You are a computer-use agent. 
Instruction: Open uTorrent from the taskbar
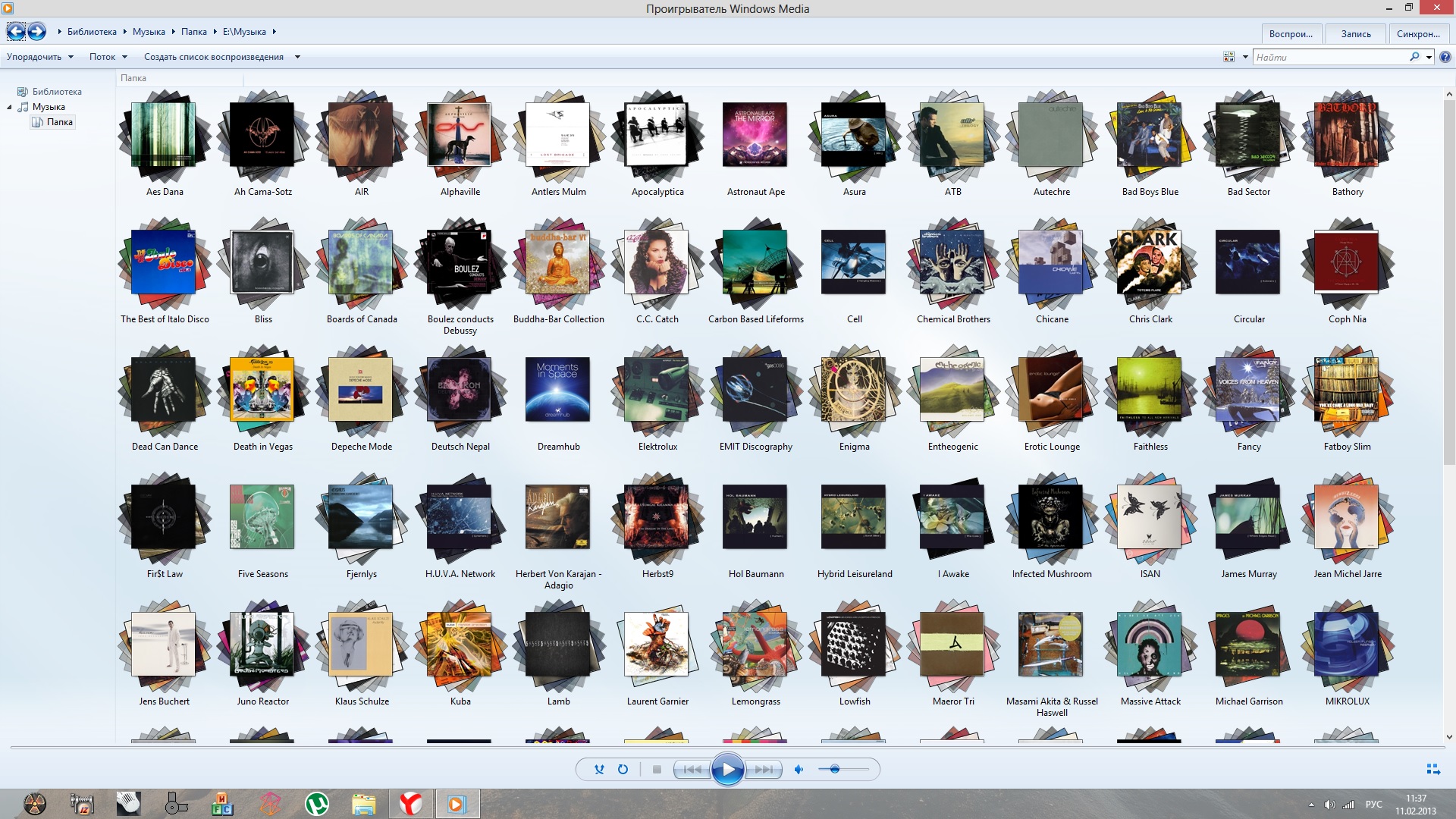click(316, 804)
